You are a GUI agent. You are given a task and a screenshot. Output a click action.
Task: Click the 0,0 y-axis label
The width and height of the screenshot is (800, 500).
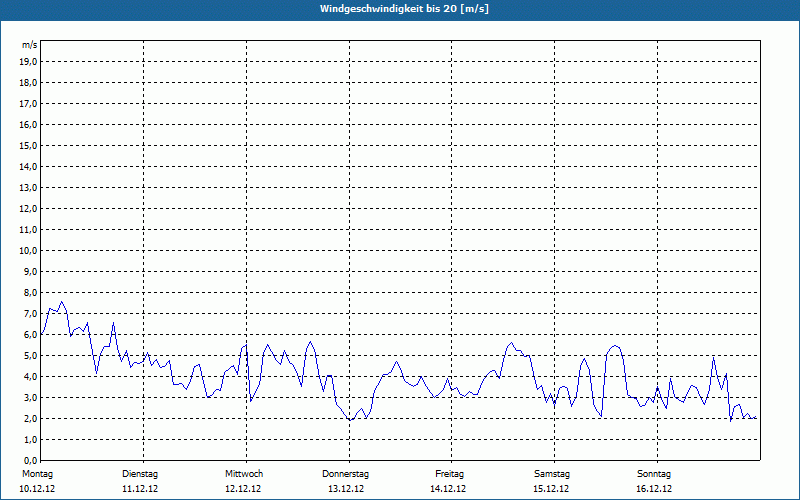[x=30, y=460]
